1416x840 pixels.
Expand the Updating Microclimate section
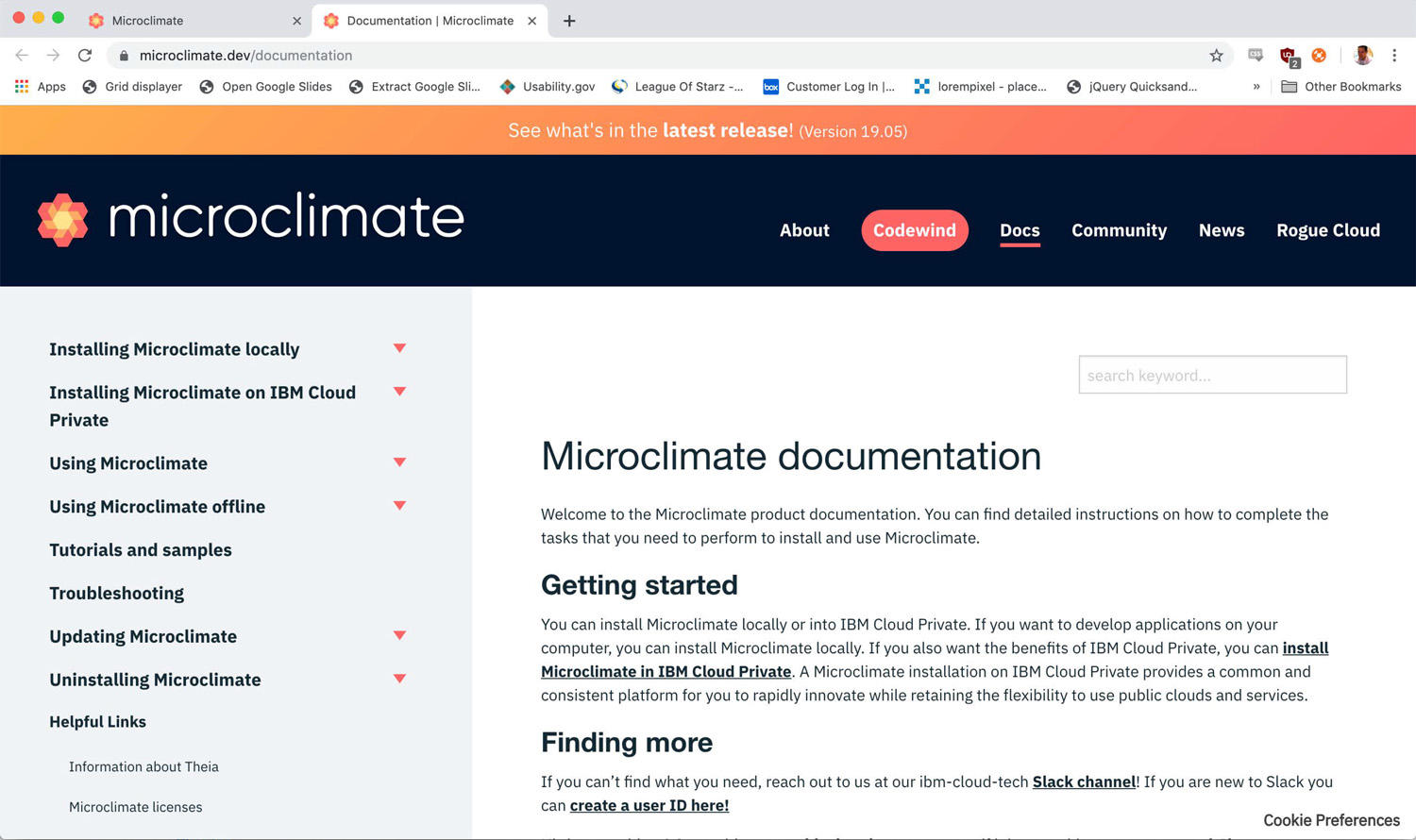click(399, 635)
